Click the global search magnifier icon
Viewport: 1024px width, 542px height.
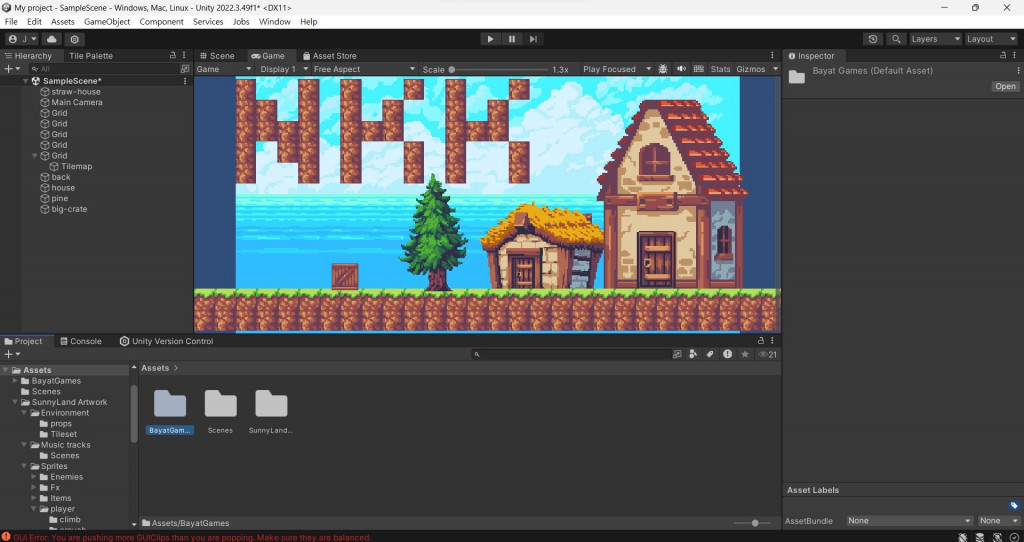(x=896, y=39)
